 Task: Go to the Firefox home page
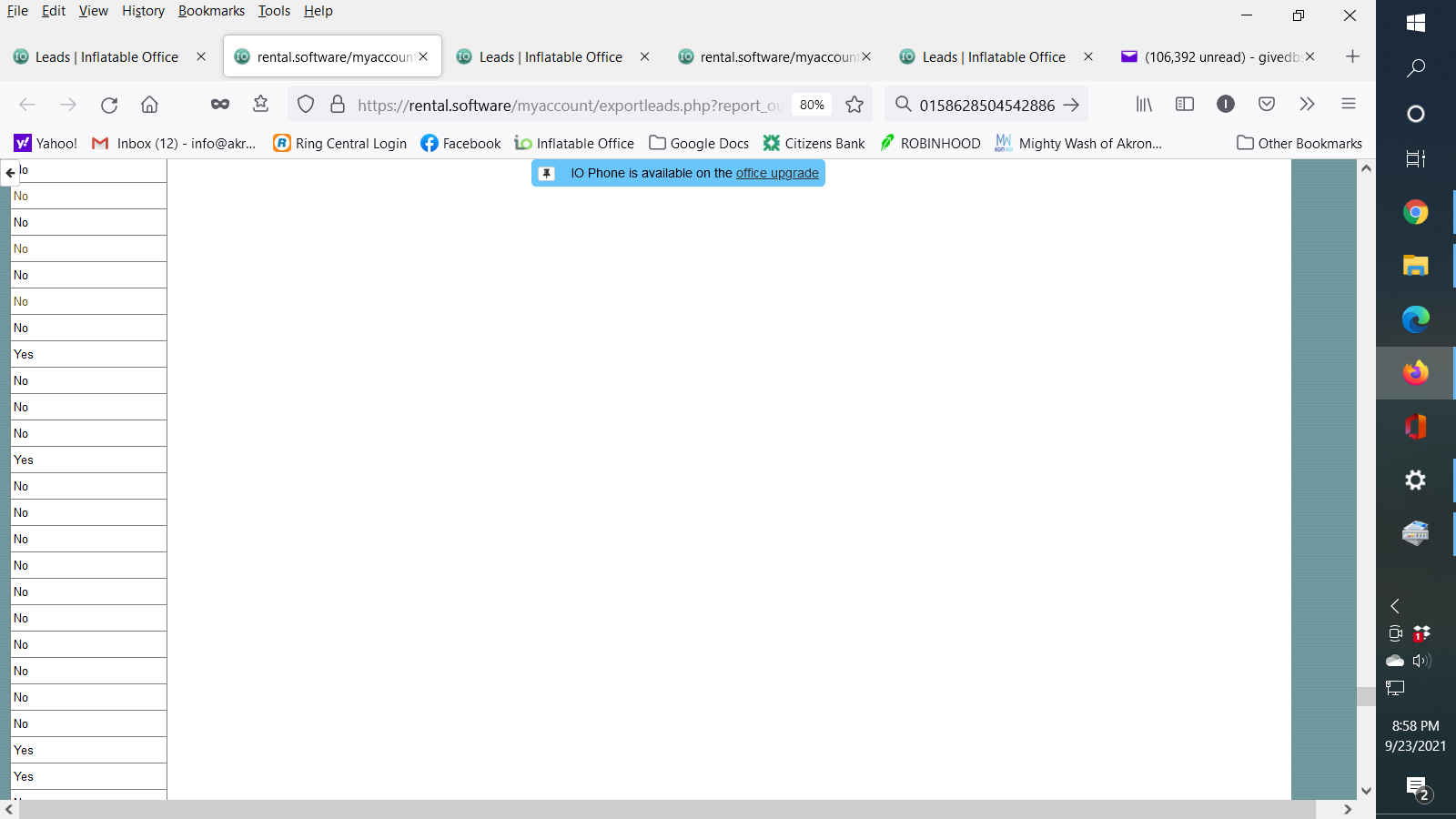pyautogui.click(x=149, y=105)
